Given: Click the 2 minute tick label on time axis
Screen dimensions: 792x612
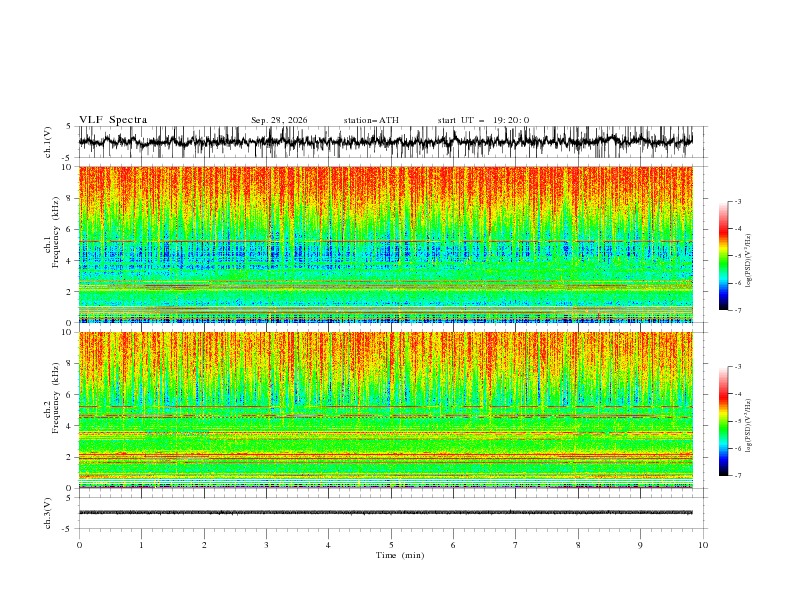Looking at the screenshot, I should 204,545.
